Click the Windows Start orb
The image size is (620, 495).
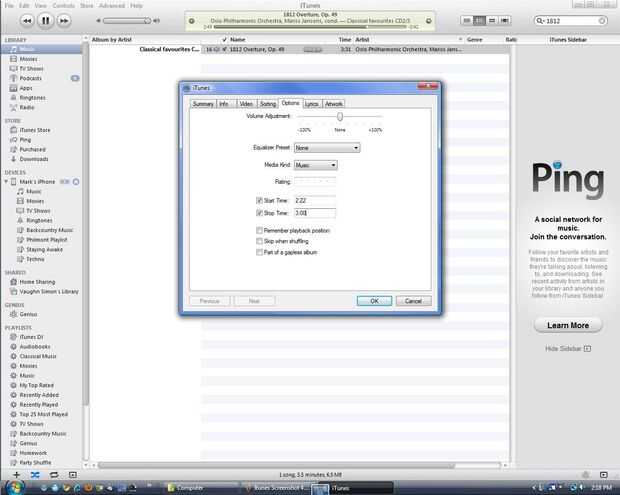point(14,487)
